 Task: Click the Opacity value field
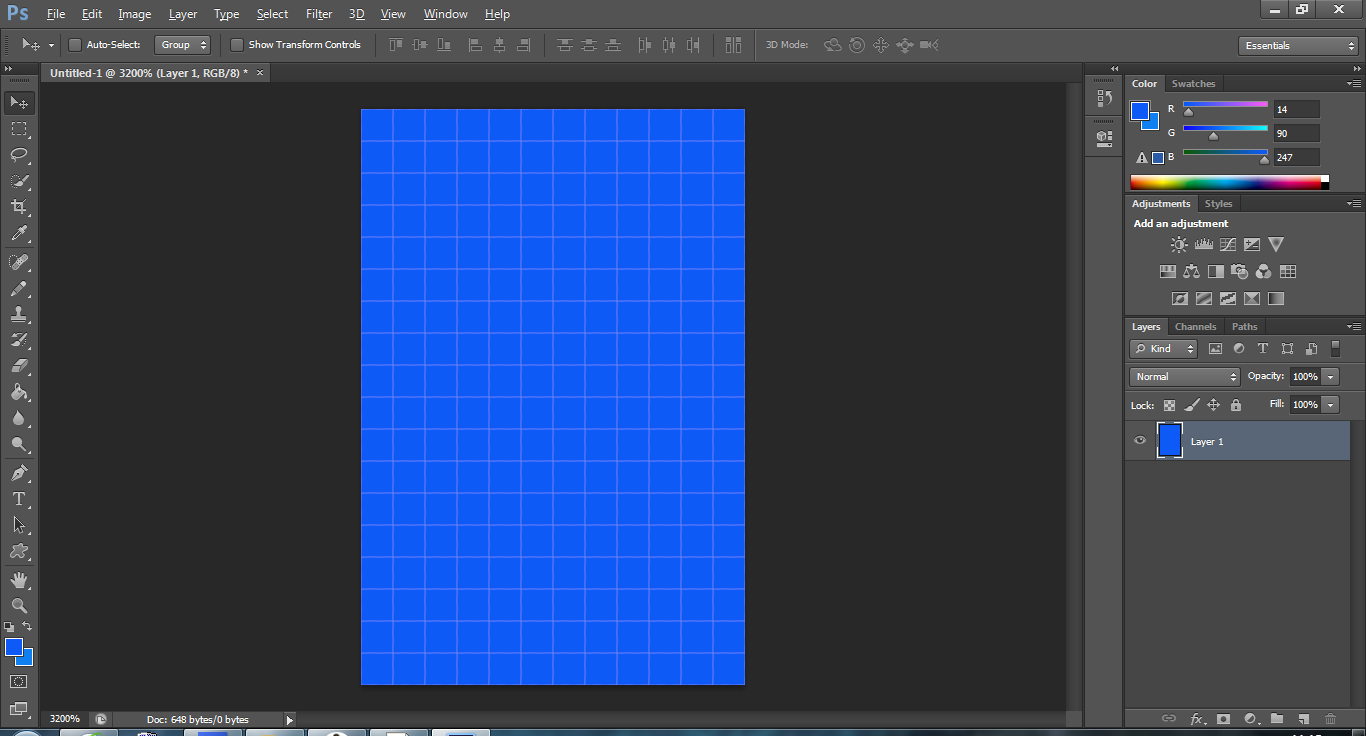coord(1304,377)
